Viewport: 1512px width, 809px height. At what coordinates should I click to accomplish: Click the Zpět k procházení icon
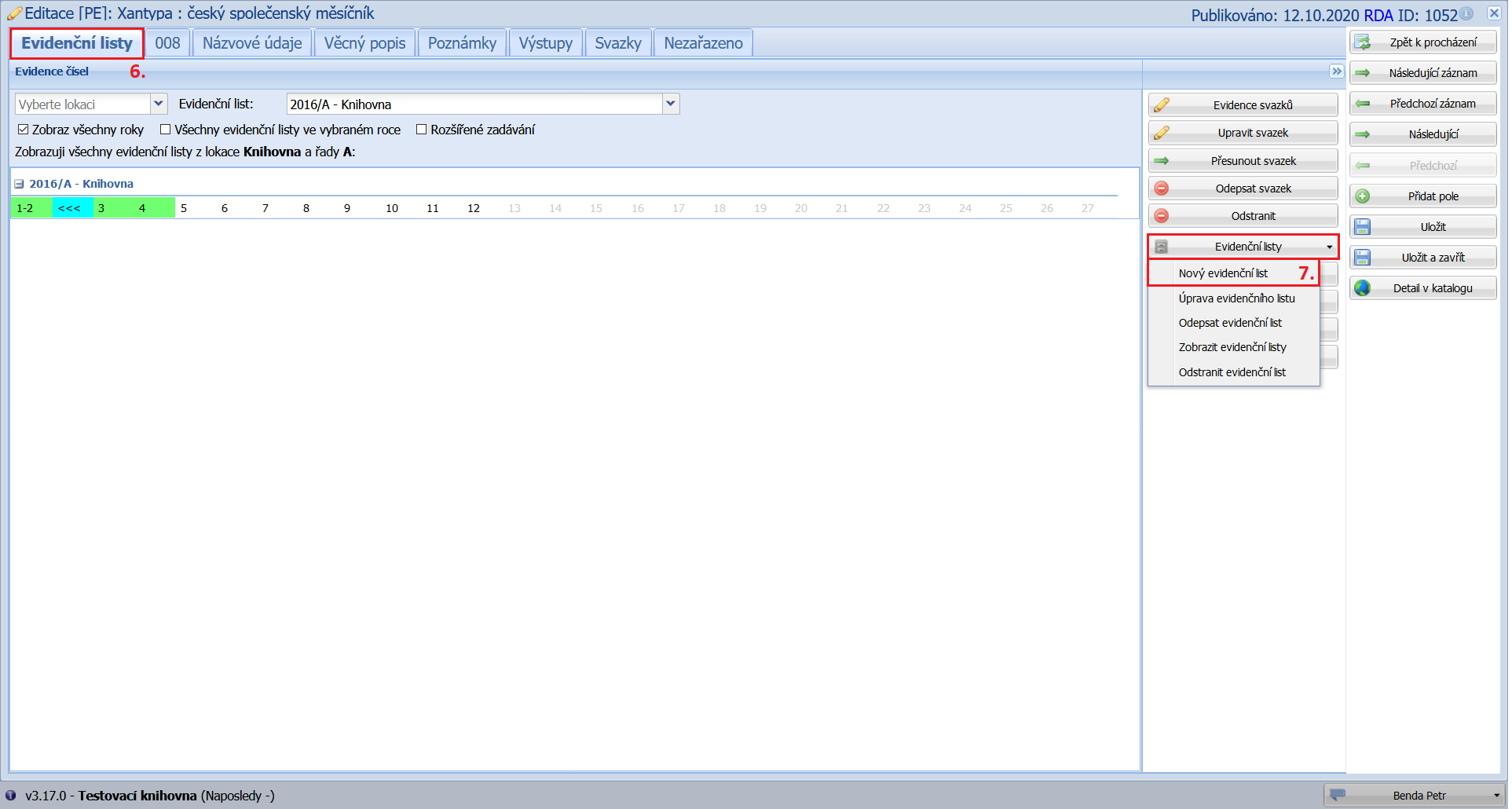1363,42
